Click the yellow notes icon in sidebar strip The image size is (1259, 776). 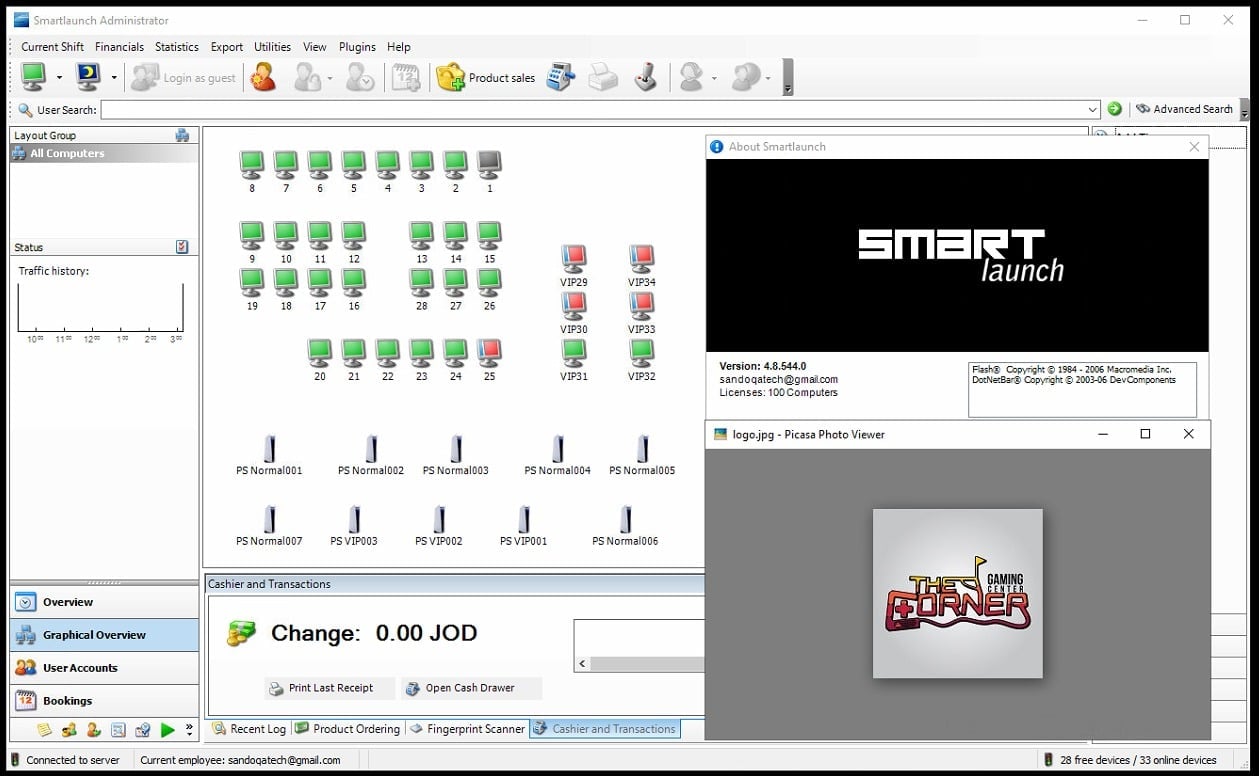tap(44, 730)
